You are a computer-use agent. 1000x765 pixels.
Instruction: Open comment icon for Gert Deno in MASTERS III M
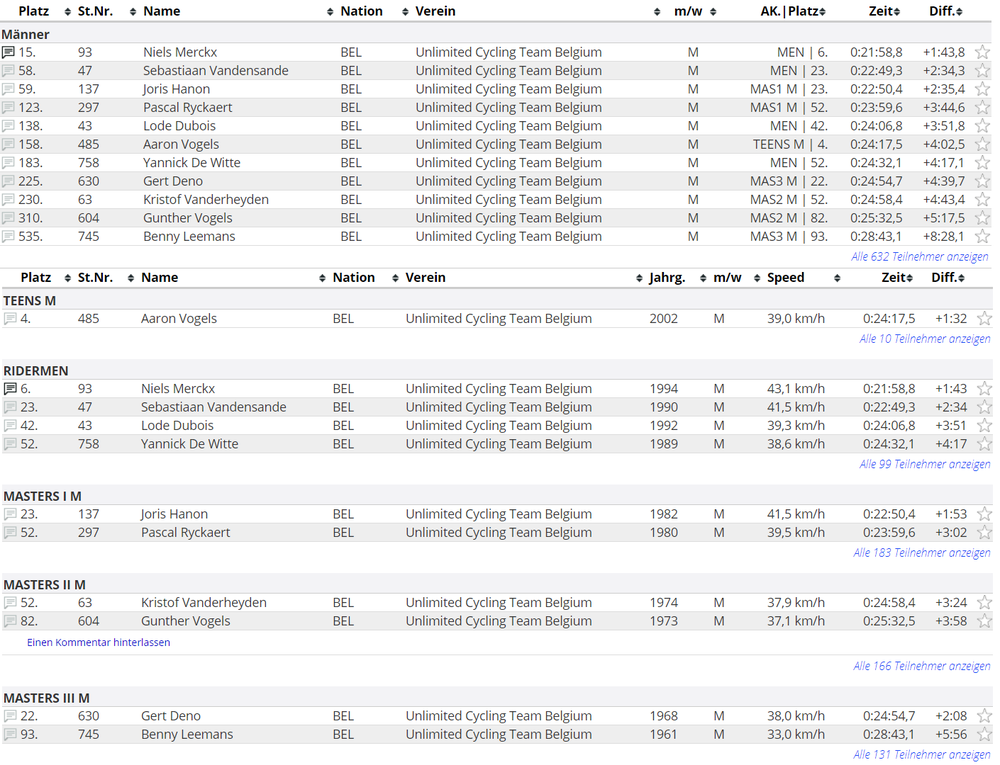[x=10, y=717]
